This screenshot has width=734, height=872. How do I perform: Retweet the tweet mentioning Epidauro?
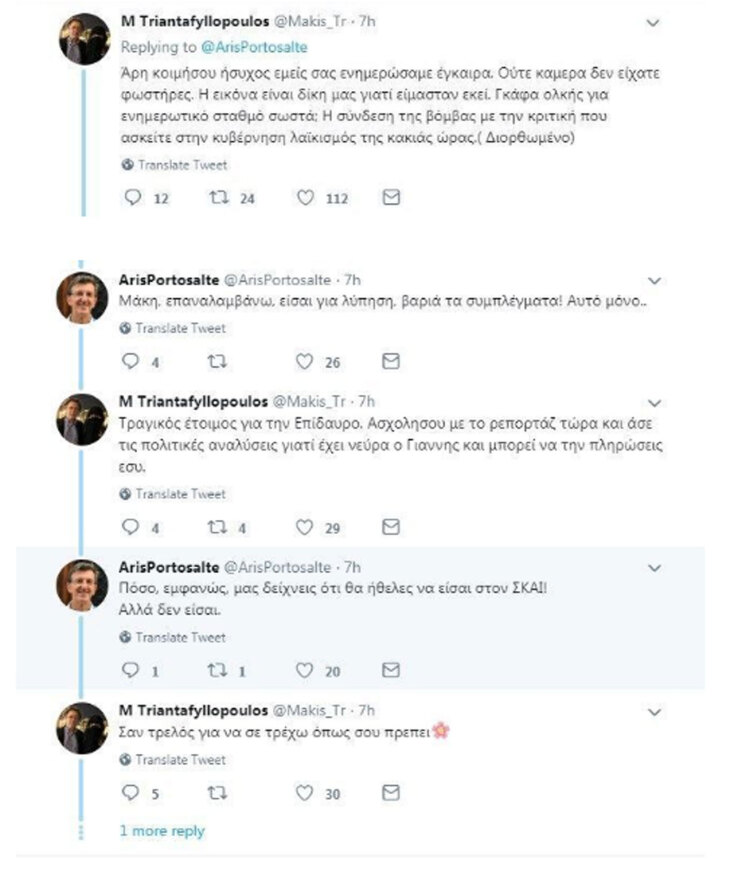[x=216, y=516]
